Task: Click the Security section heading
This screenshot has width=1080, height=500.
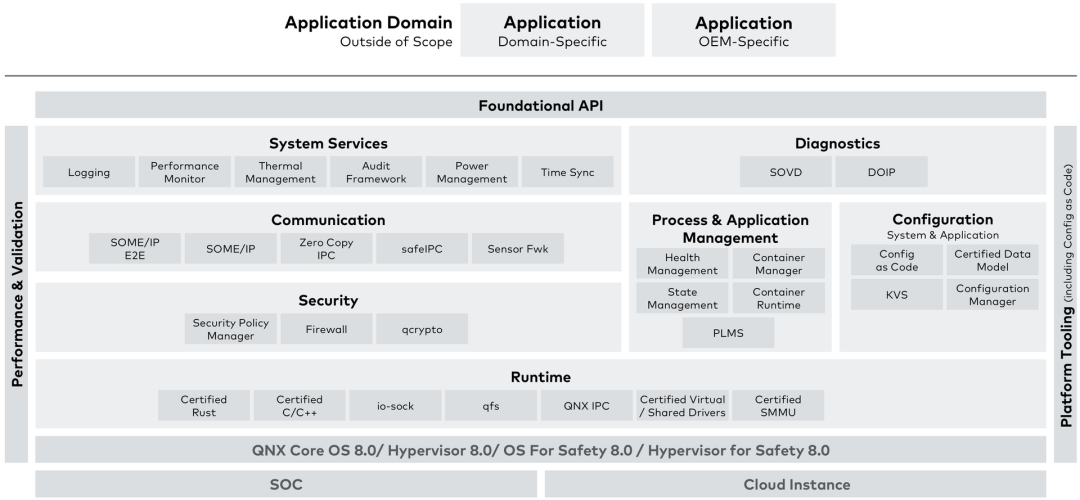Action: 328,301
